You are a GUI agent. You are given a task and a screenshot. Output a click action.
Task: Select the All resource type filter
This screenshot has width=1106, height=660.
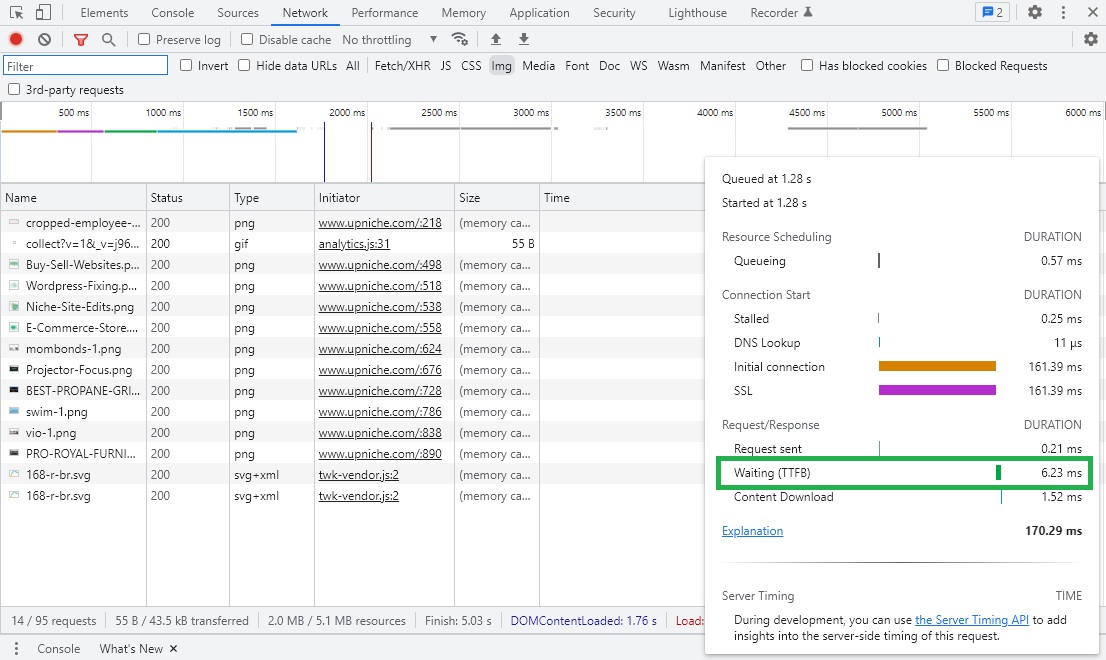pyautogui.click(x=353, y=66)
